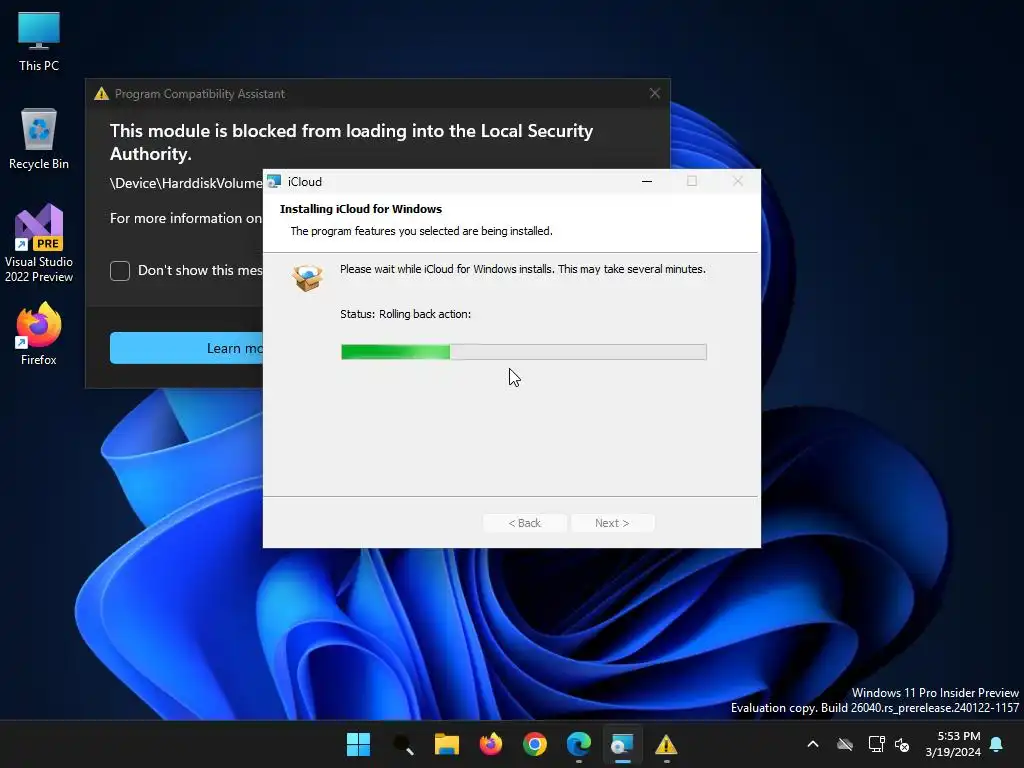Click Learn more in Compatibility Assistant
Image resolution: width=1024 pixels, height=768 pixels.
pos(187,348)
